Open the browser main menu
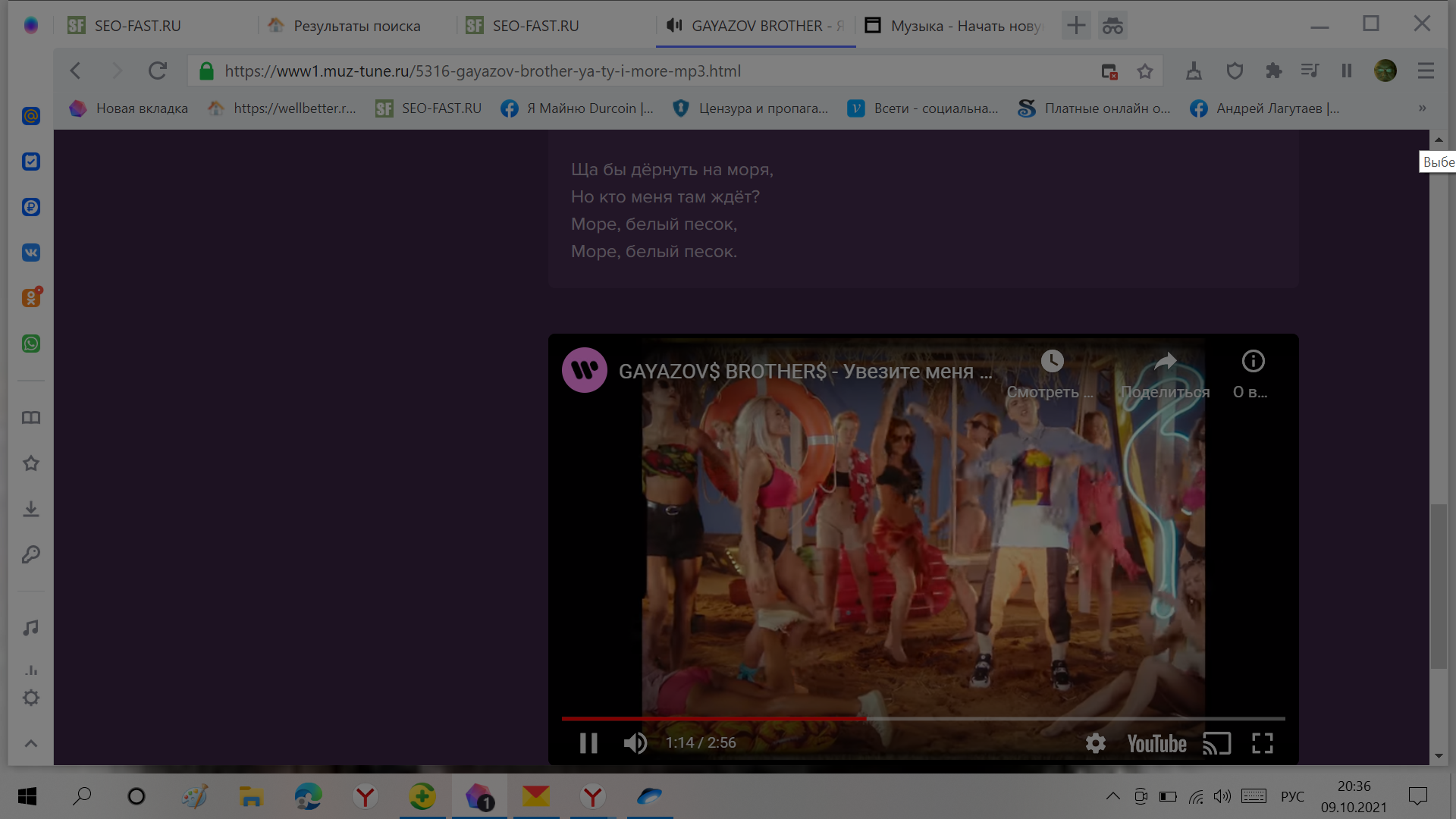 point(1426,71)
